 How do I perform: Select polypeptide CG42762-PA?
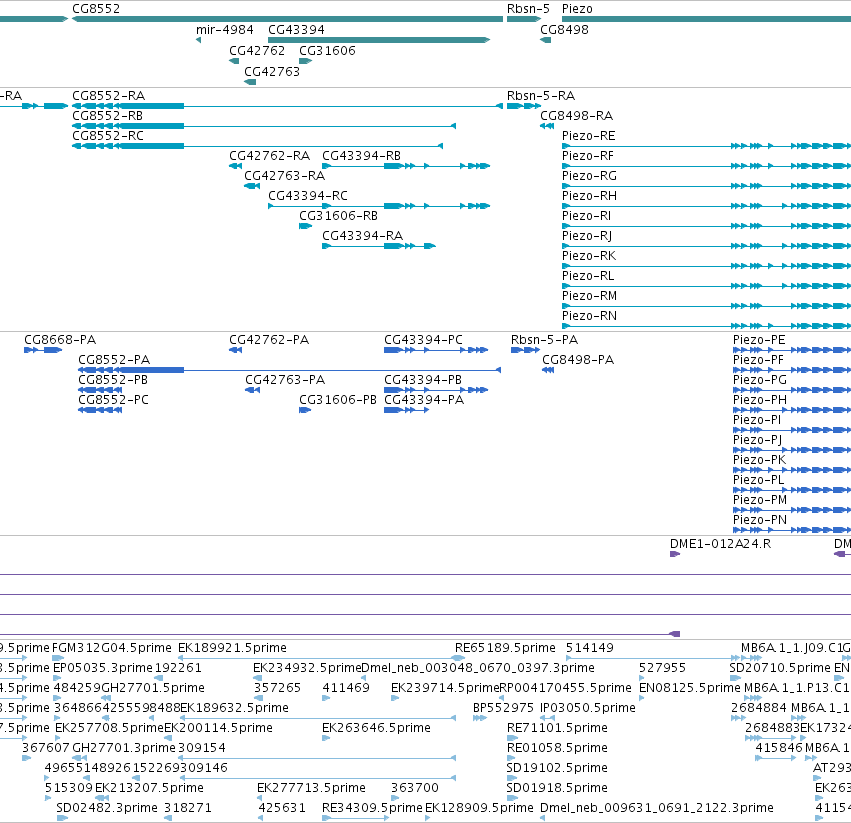click(x=269, y=340)
